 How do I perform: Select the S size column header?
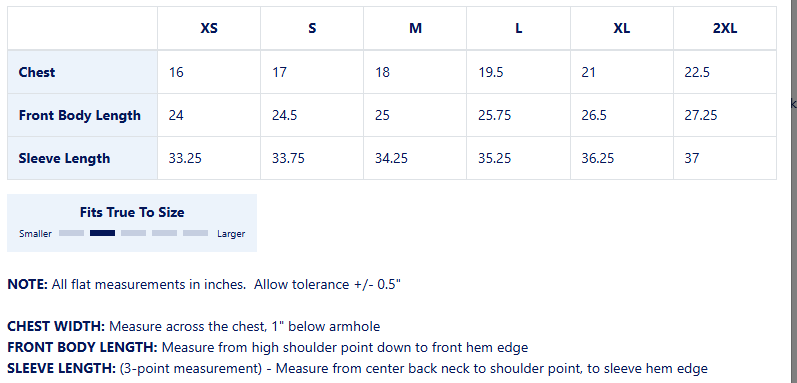312,28
